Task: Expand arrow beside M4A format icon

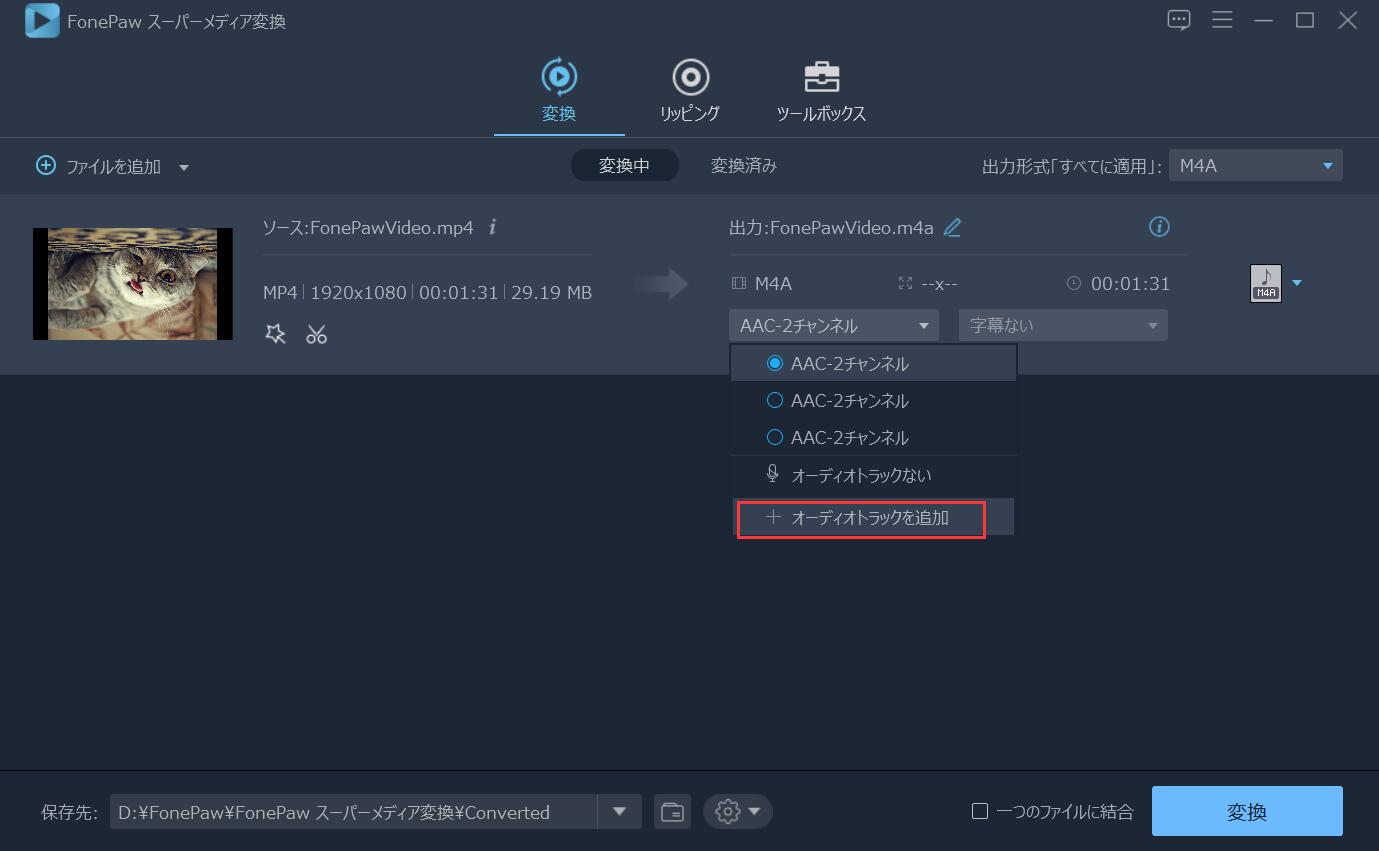Action: coord(1297,284)
